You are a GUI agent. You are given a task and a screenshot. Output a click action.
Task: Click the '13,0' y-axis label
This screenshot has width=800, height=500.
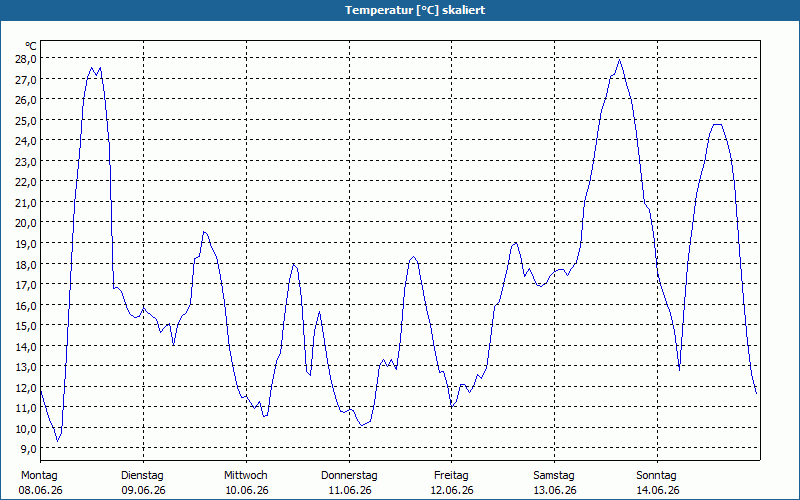pyautogui.click(x=26, y=367)
